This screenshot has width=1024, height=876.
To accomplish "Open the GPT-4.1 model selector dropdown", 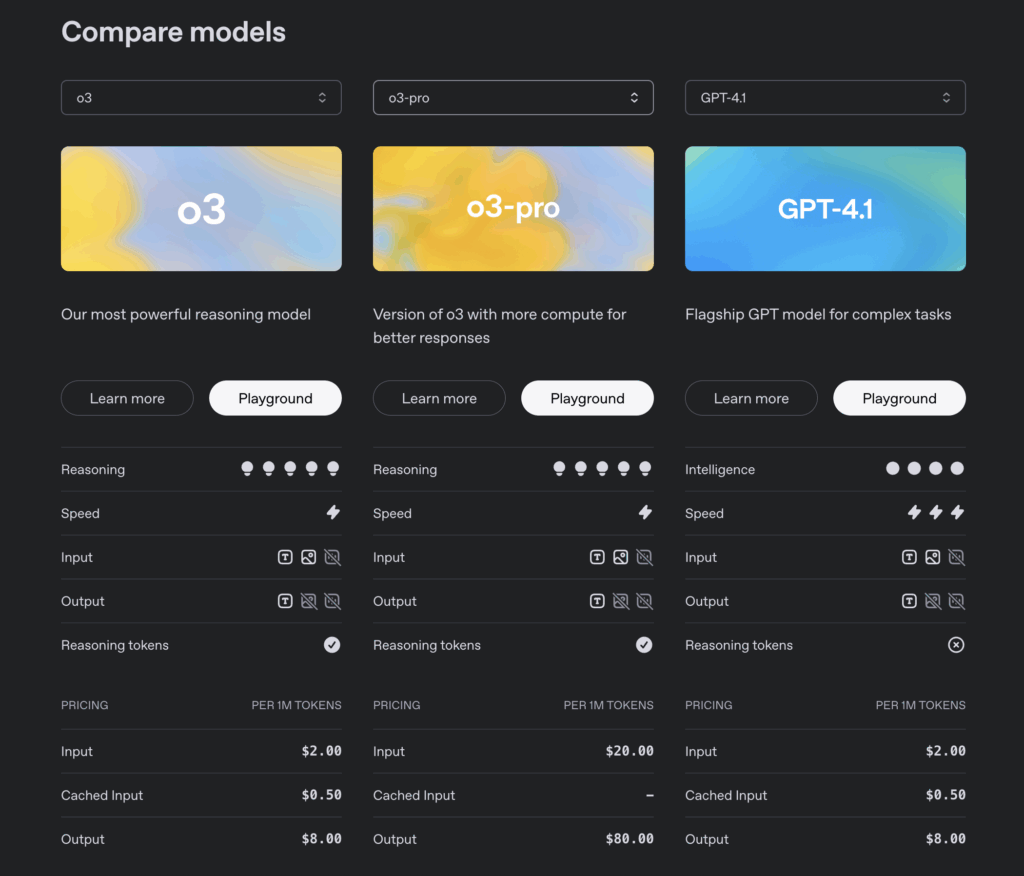I will click(x=825, y=98).
